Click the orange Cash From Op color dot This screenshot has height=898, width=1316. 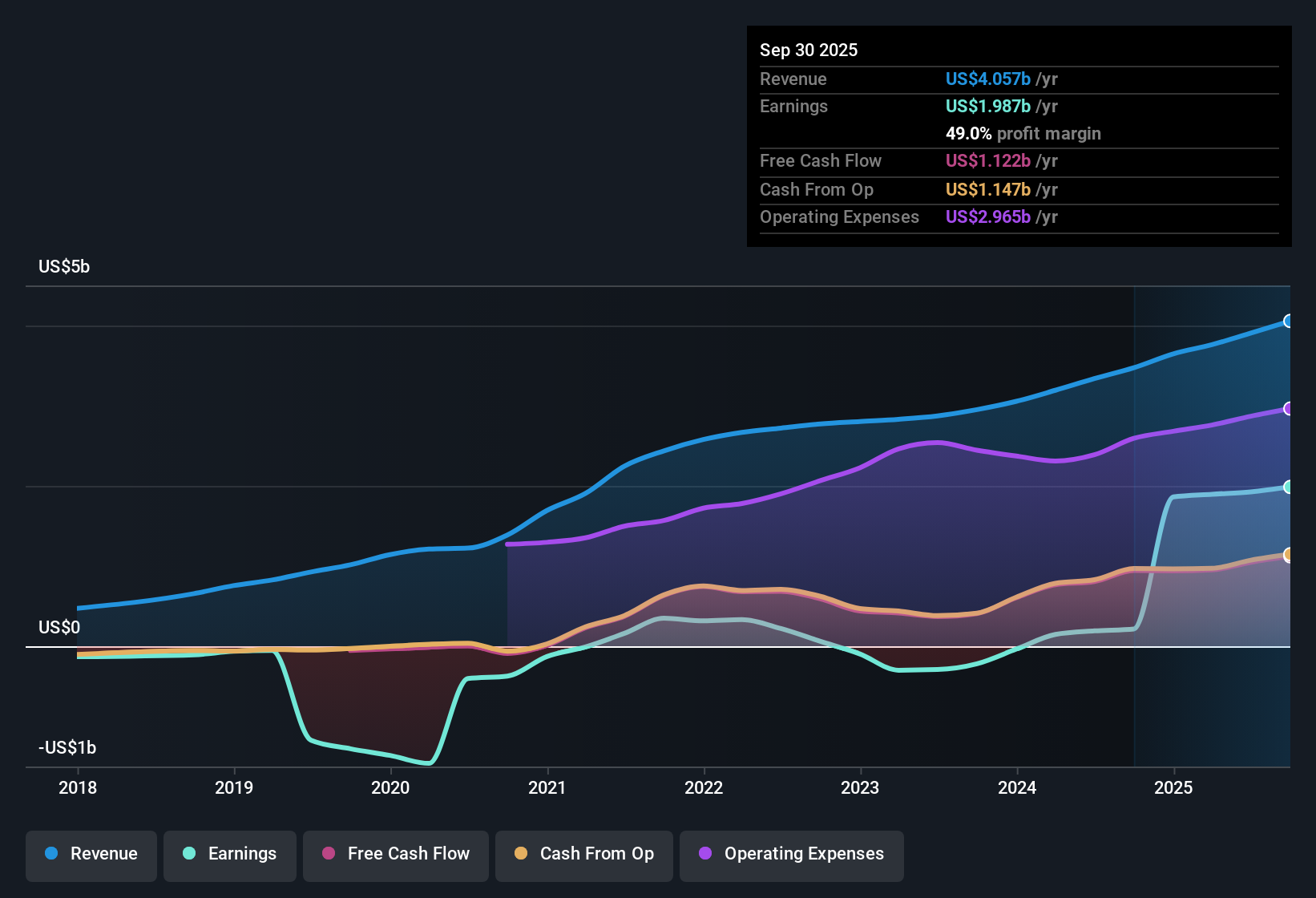[x=520, y=854]
